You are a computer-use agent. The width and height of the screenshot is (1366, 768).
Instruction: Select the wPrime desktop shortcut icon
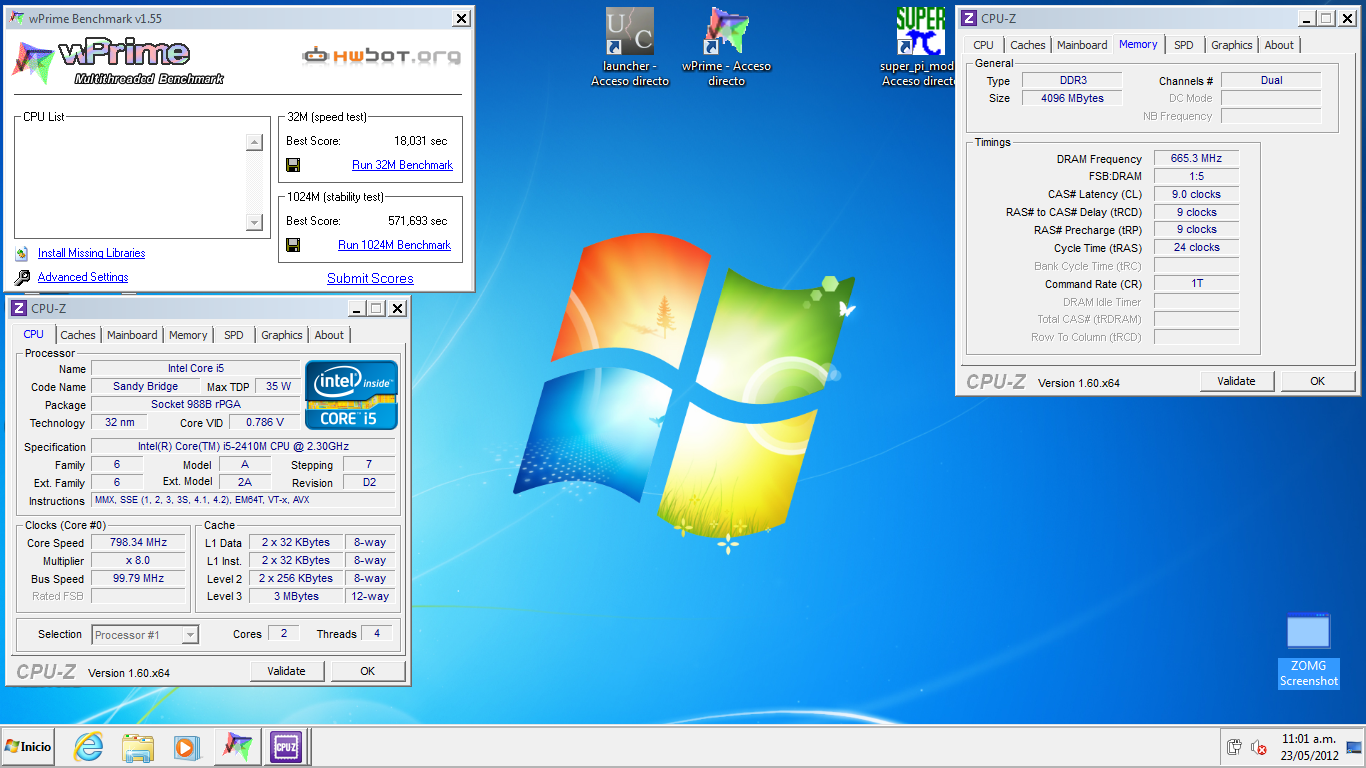click(727, 46)
